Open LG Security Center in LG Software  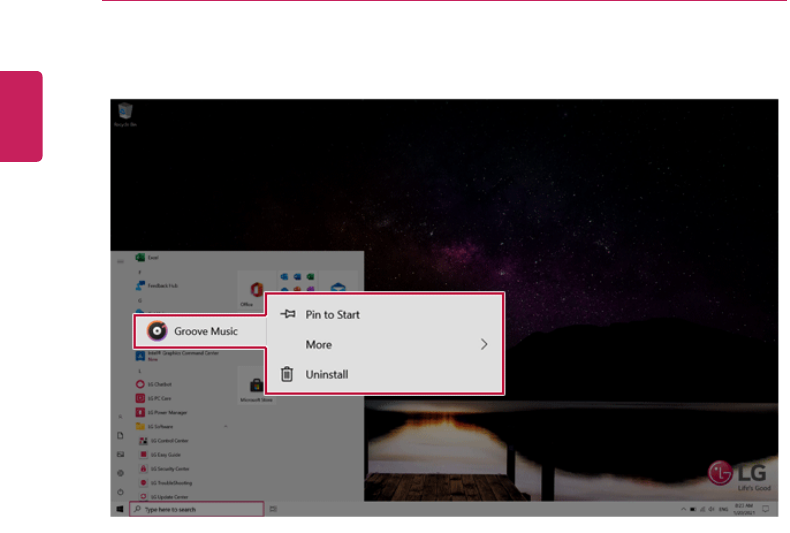[164, 469]
